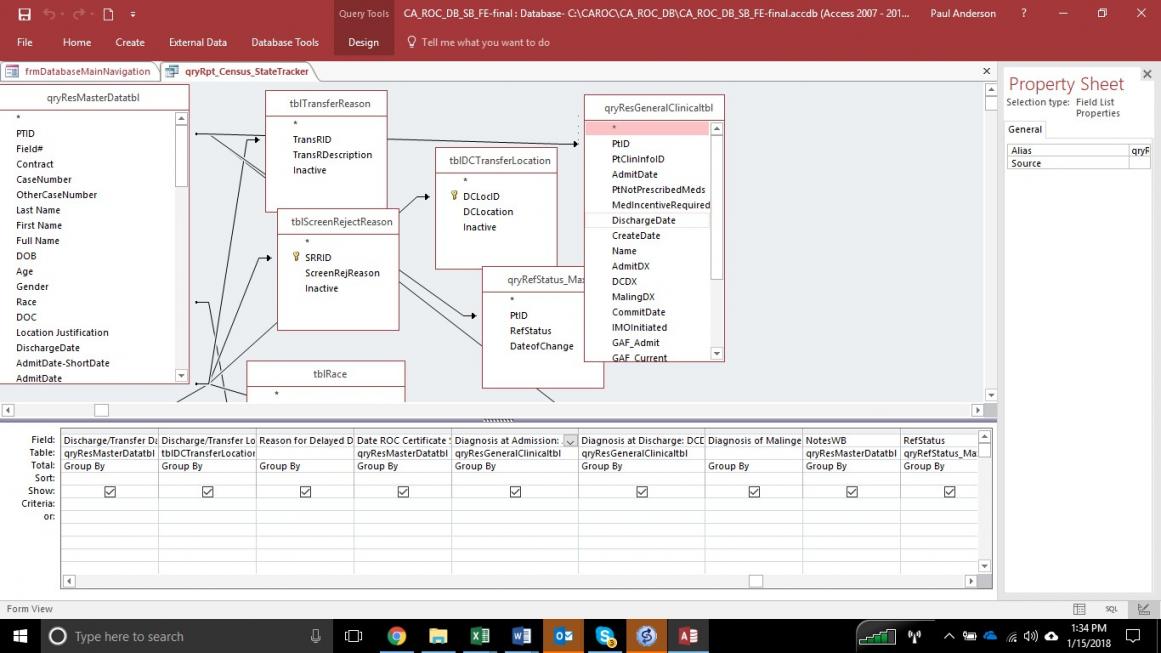The height and width of the screenshot is (653, 1161).
Task: Uncheck Show box for NotesWB column
Action: [x=851, y=492]
